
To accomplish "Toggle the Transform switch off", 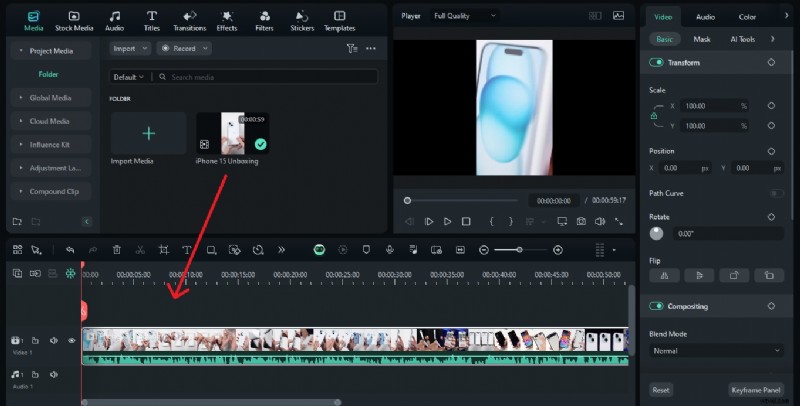I will tap(657, 63).
